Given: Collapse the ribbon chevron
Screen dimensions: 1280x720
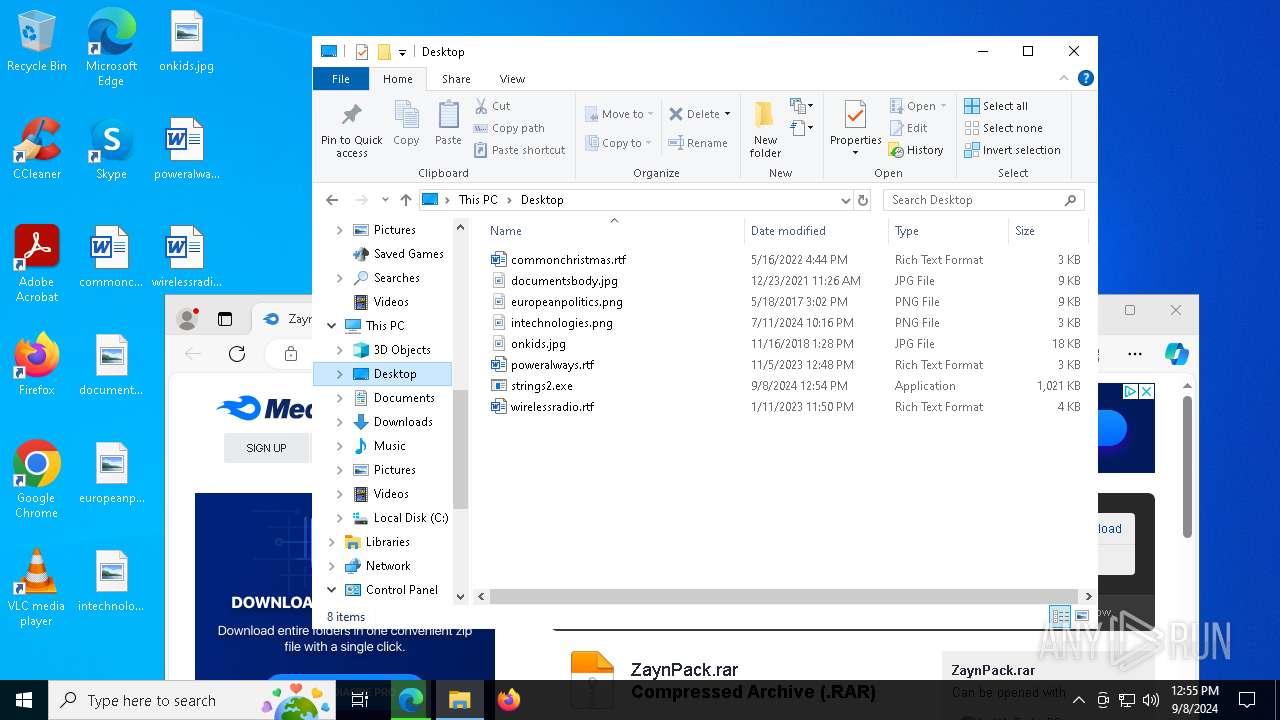Looking at the screenshot, I should 1064,78.
